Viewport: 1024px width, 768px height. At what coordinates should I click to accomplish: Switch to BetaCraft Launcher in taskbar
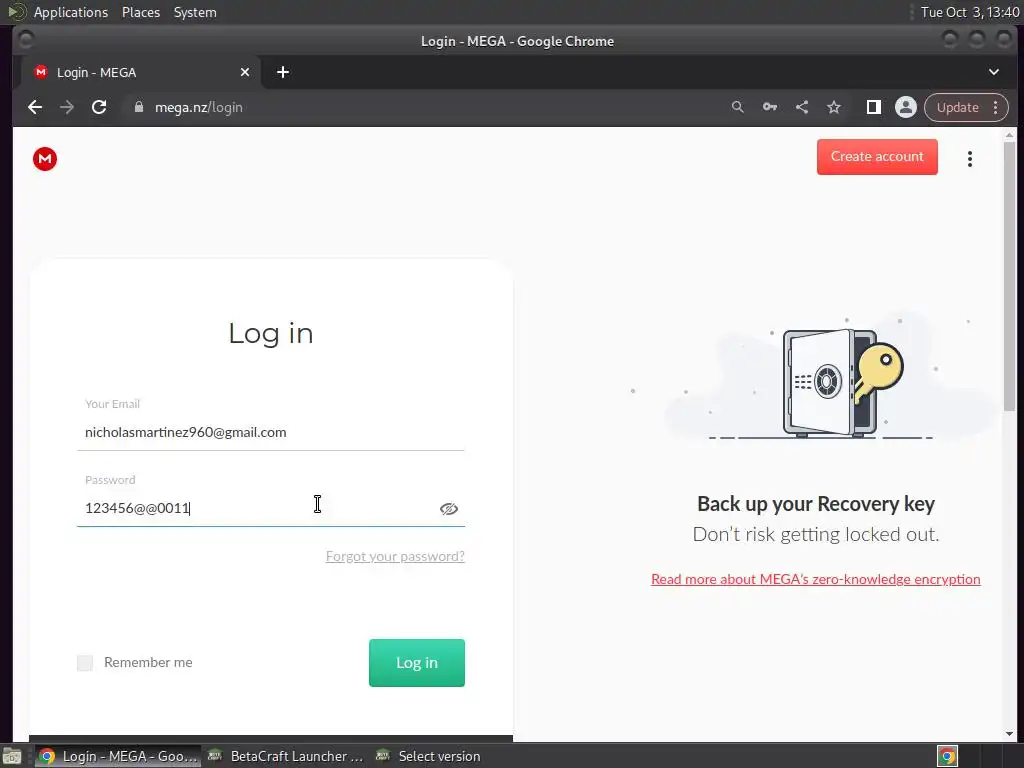coord(285,756)
